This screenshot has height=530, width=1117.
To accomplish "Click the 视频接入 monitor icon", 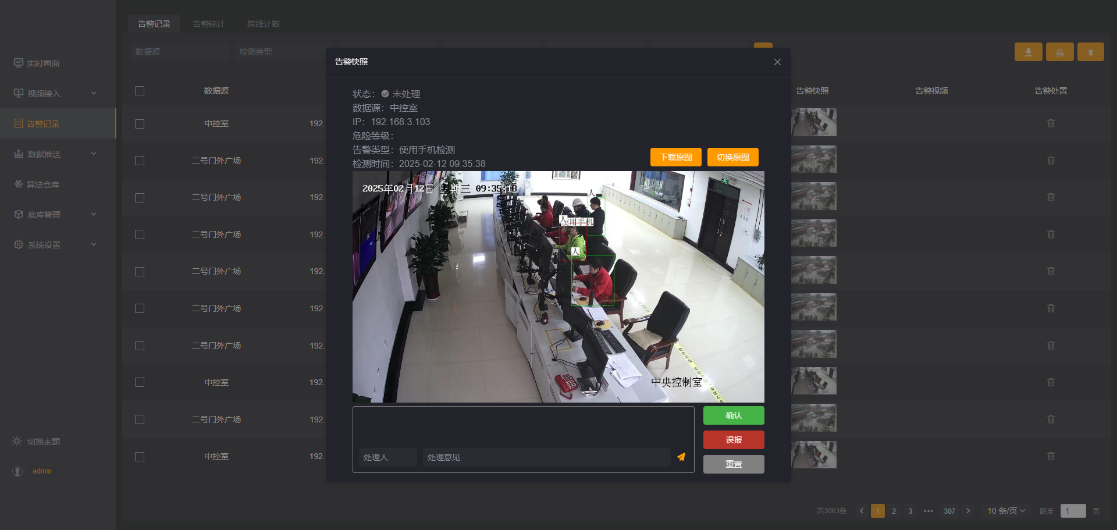I will [19, 93].
